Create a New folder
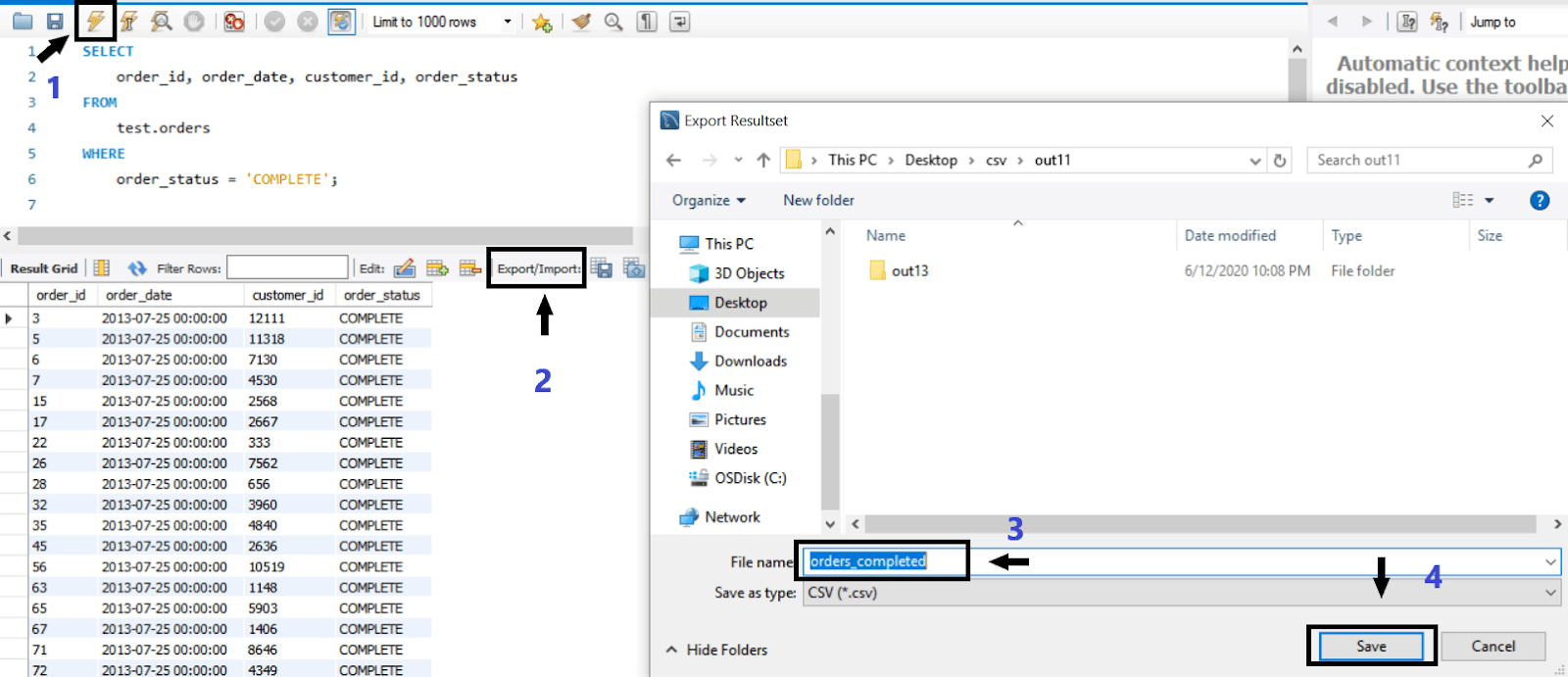 coord(818,200)
